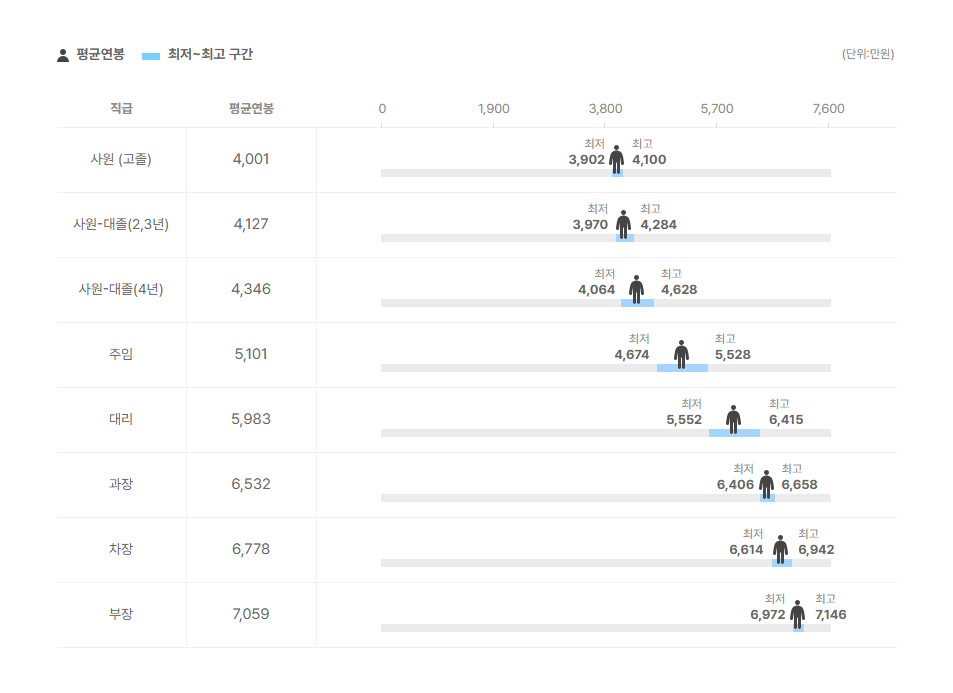
Task: Click the person icon in the 대리 row
Action: 734,419
